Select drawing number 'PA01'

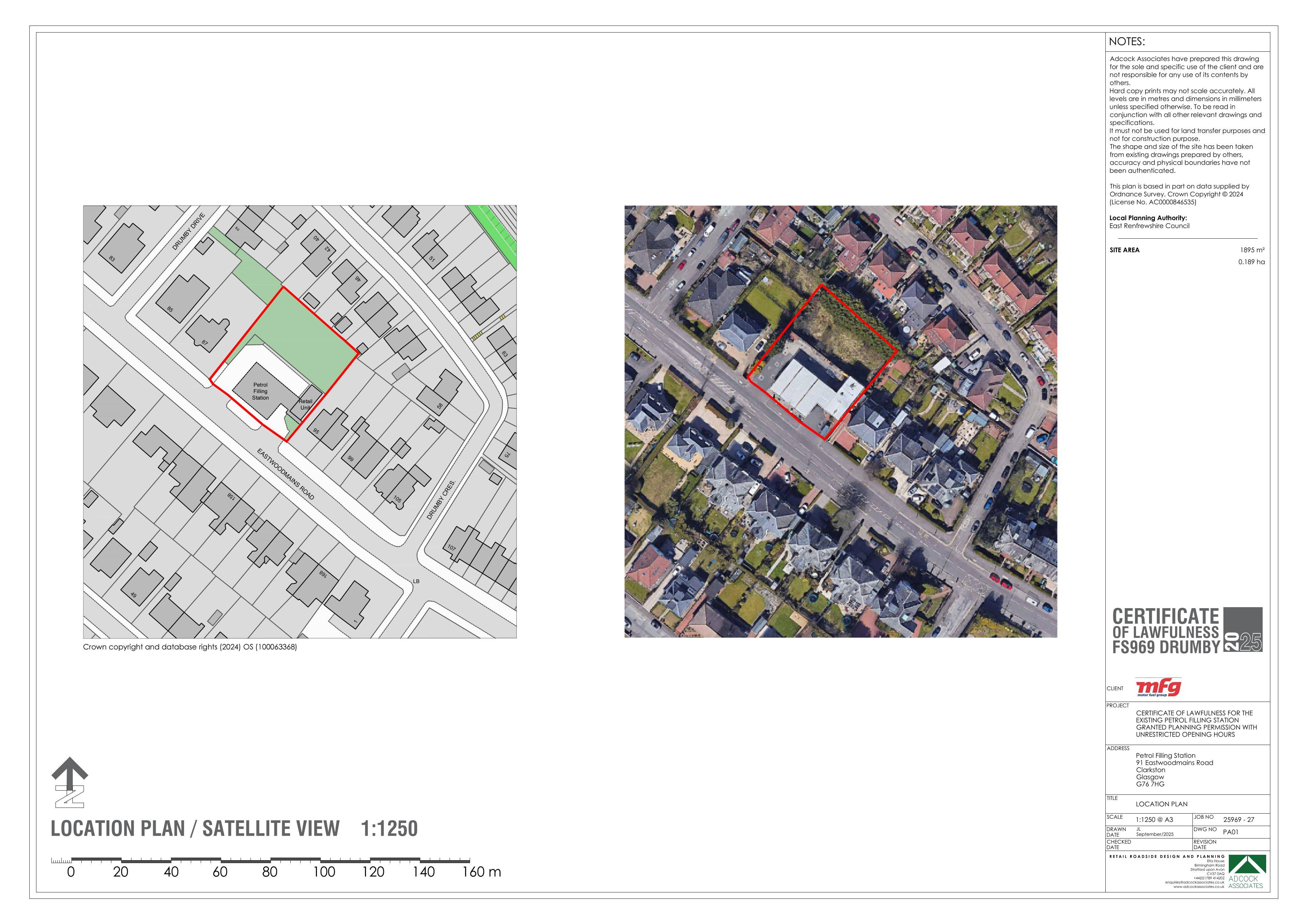1231,832
